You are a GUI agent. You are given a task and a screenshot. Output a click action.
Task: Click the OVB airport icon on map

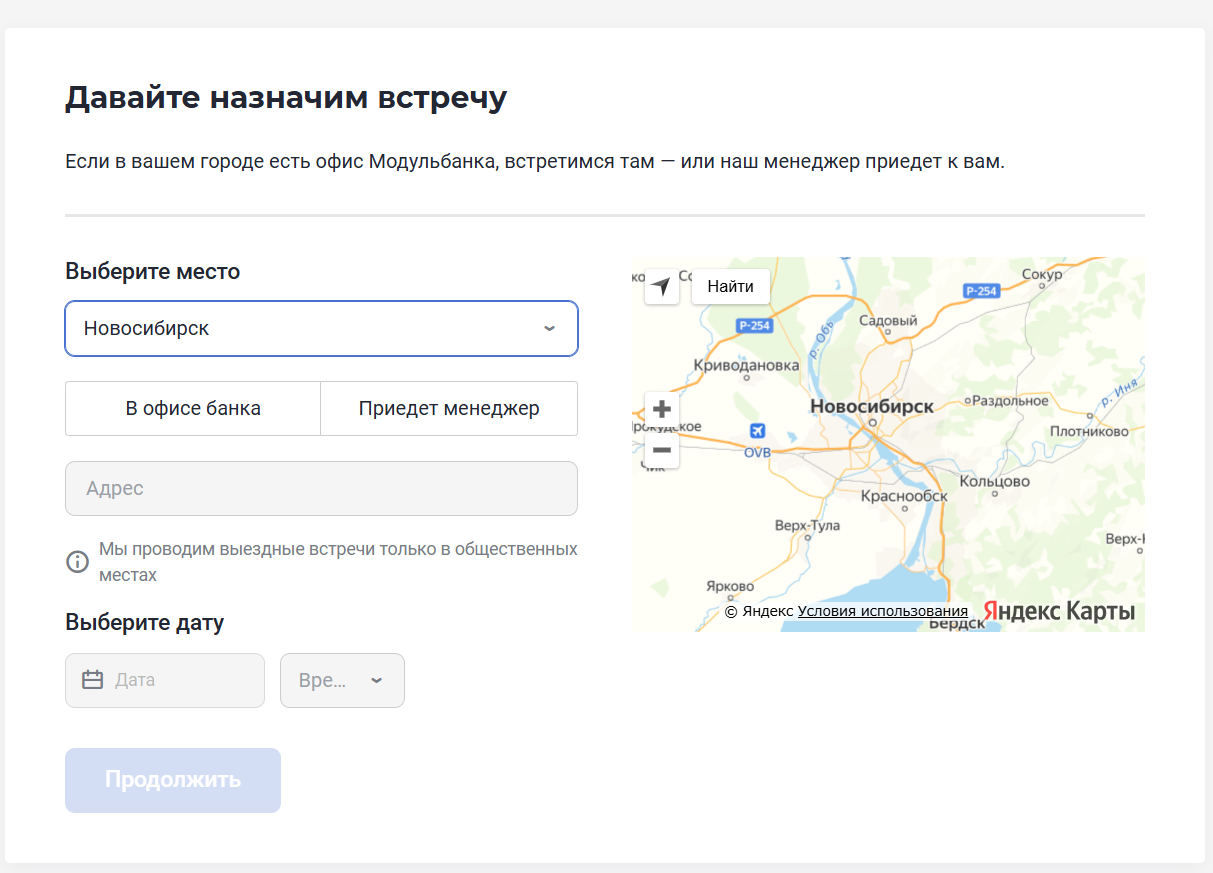(757, 430)
